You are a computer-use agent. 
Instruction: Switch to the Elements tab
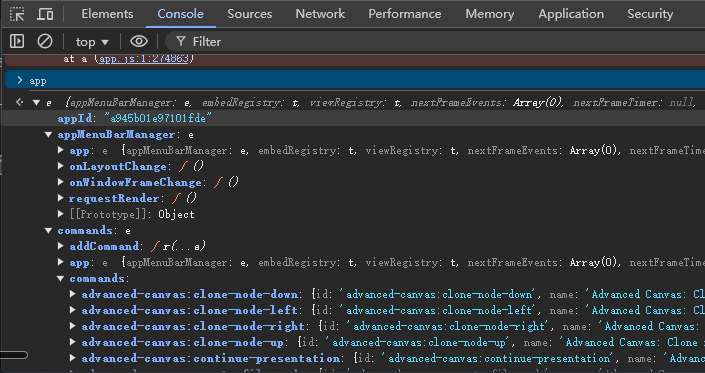pos(107,14)
